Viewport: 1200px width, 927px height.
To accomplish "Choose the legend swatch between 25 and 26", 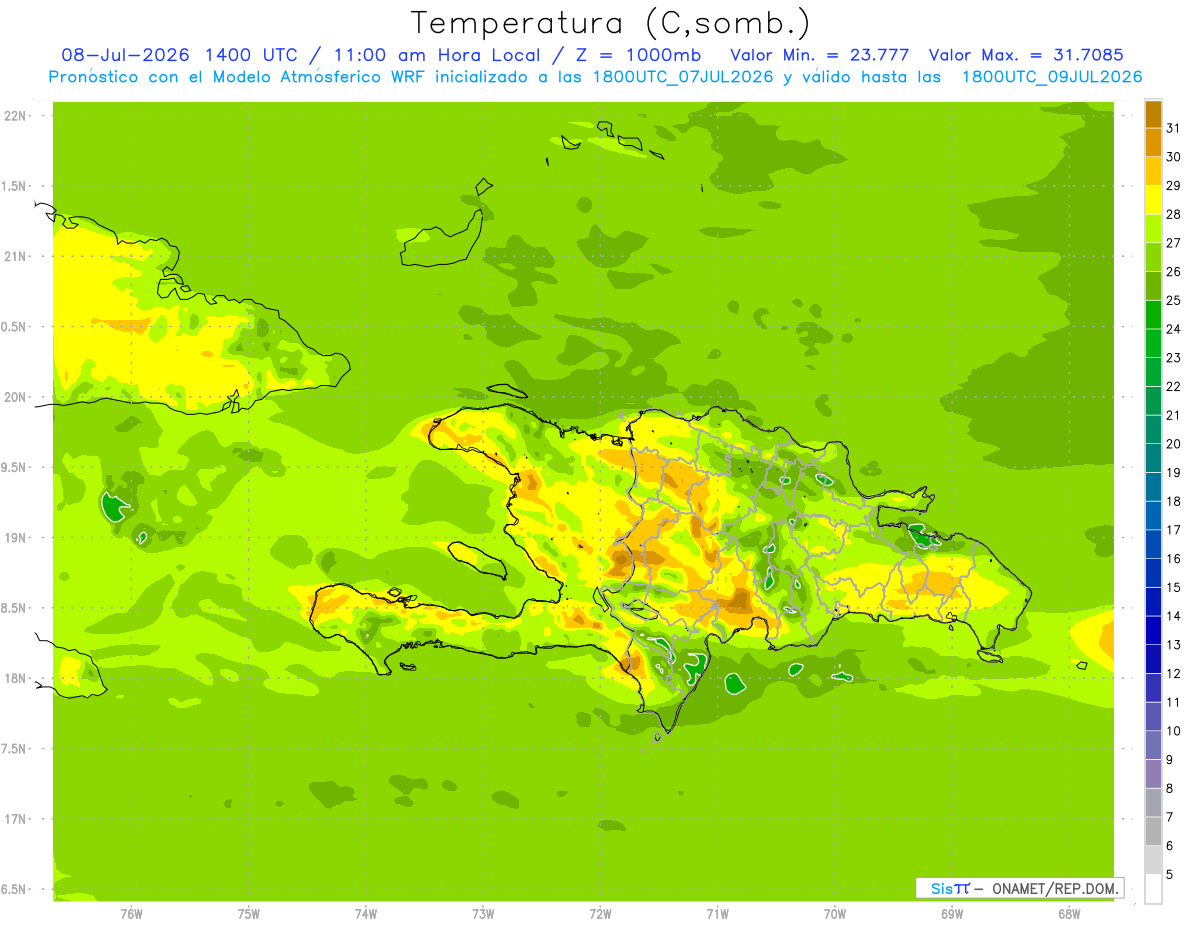I will (x=1153, y=286).
